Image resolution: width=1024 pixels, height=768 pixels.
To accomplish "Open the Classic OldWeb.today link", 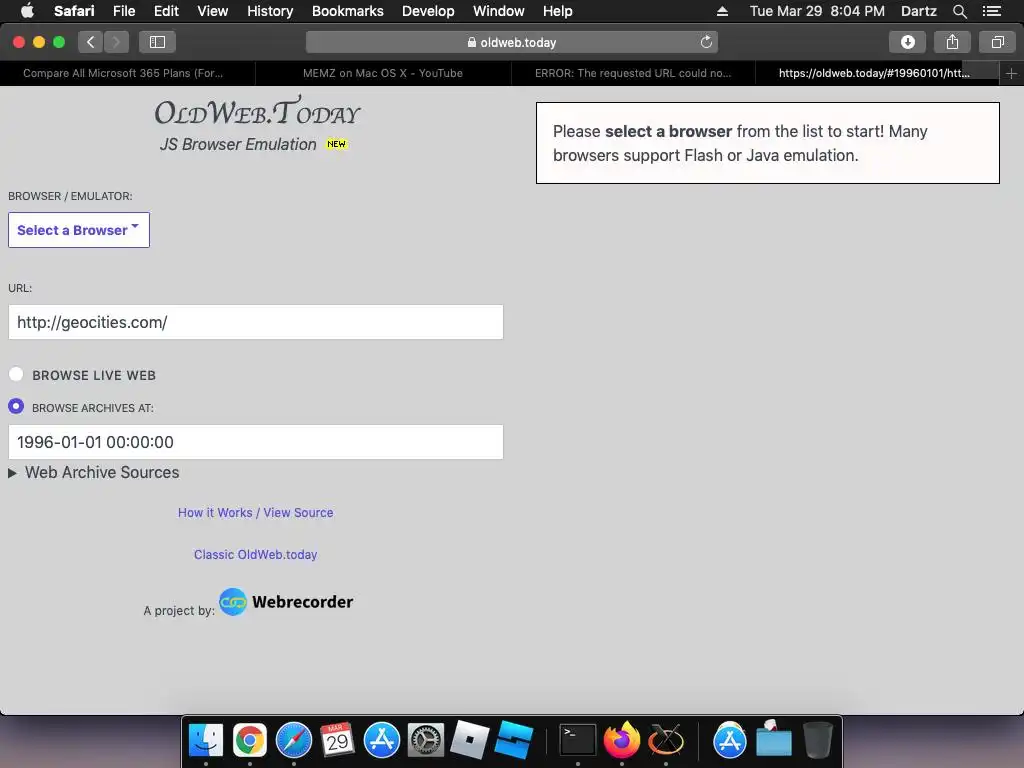I will point(255,554).
